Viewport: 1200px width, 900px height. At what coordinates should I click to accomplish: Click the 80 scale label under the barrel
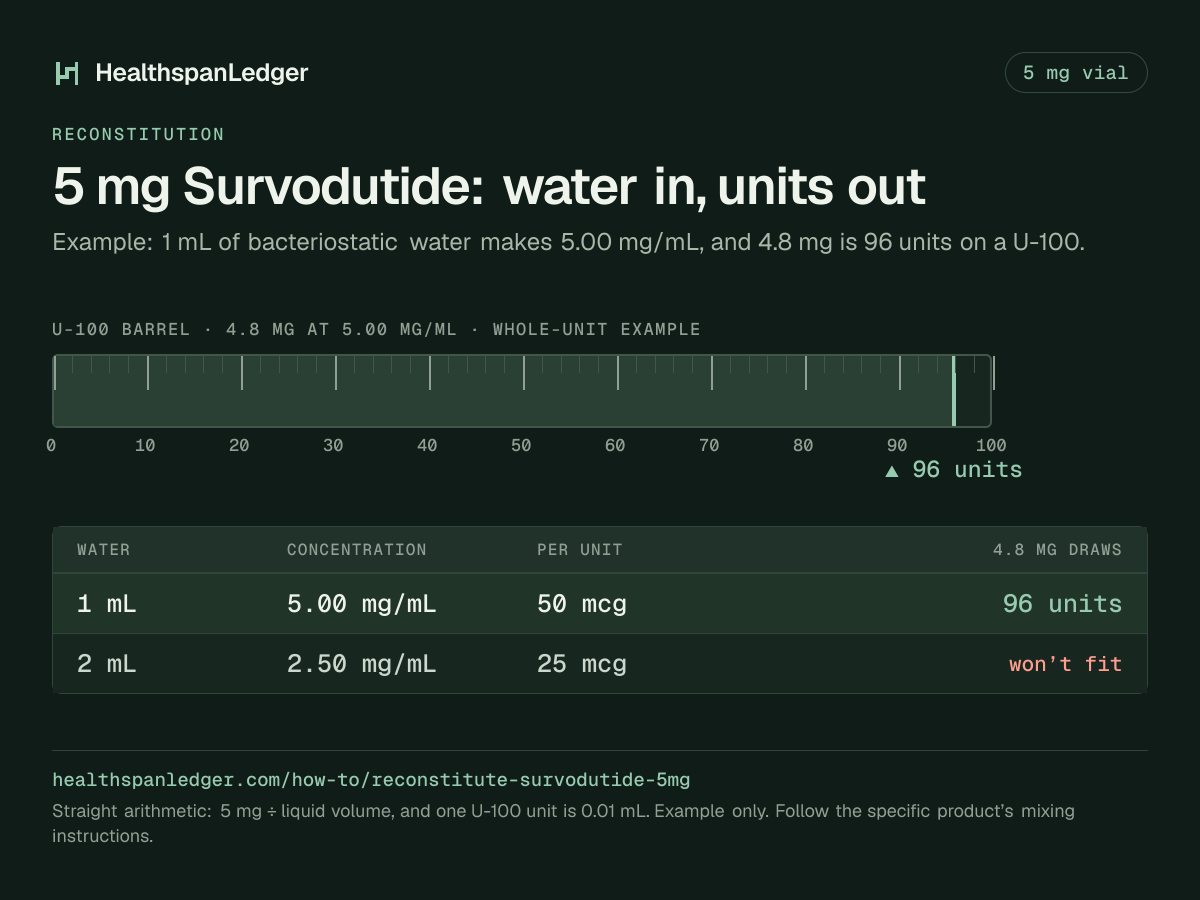[803, 445]
